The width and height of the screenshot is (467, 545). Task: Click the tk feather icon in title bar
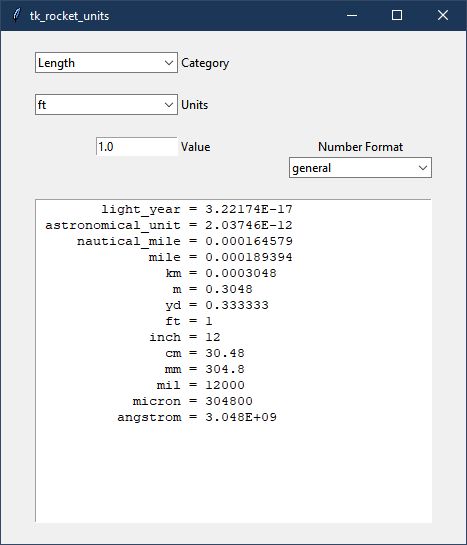coord(16,15)
